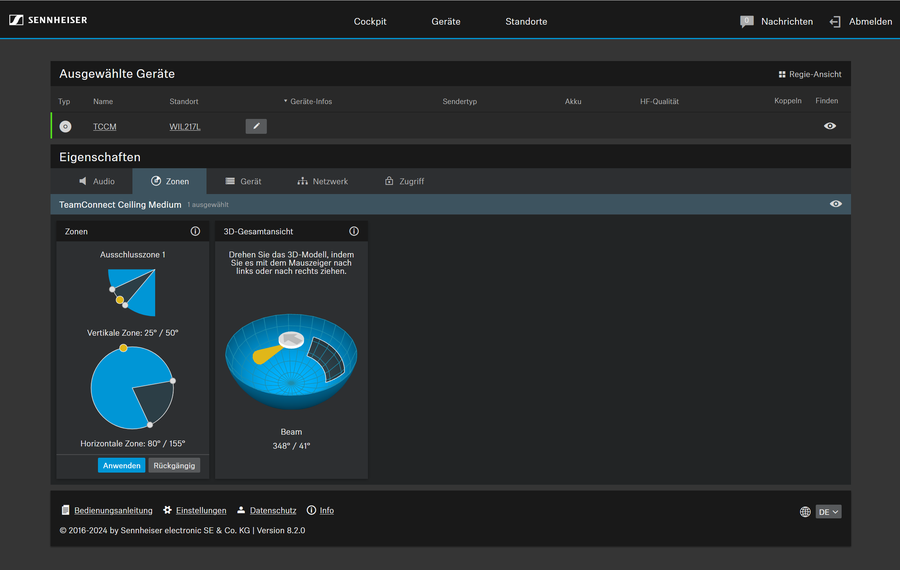Go to Standorte
900x570 pixels.
point(526,21)
